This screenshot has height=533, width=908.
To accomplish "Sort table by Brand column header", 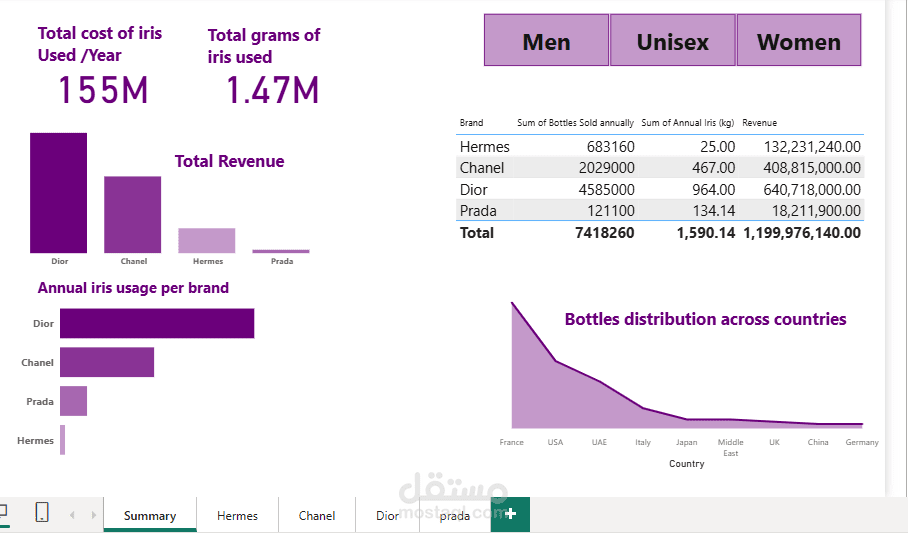I will tap(471, 123).
